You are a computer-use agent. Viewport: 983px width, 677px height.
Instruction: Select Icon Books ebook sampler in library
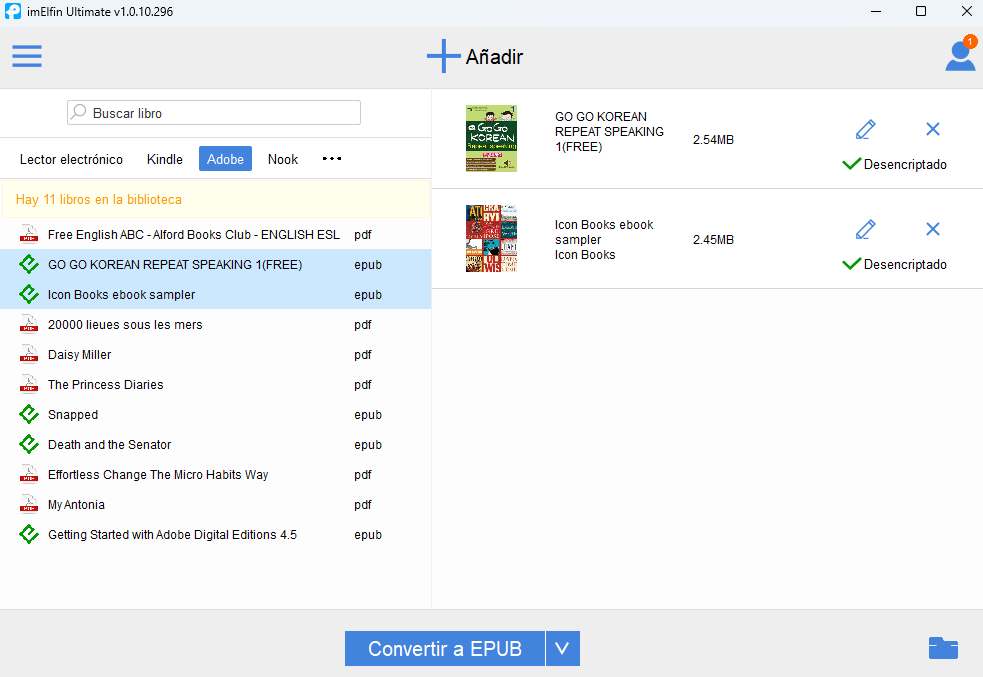216,295
